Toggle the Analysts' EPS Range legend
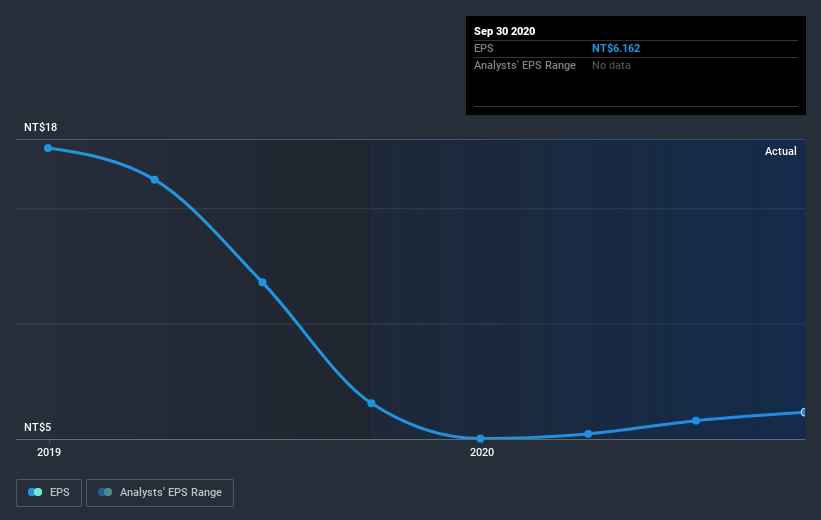Viewport: 821px width, 520px height. click(x=160, y=492)
